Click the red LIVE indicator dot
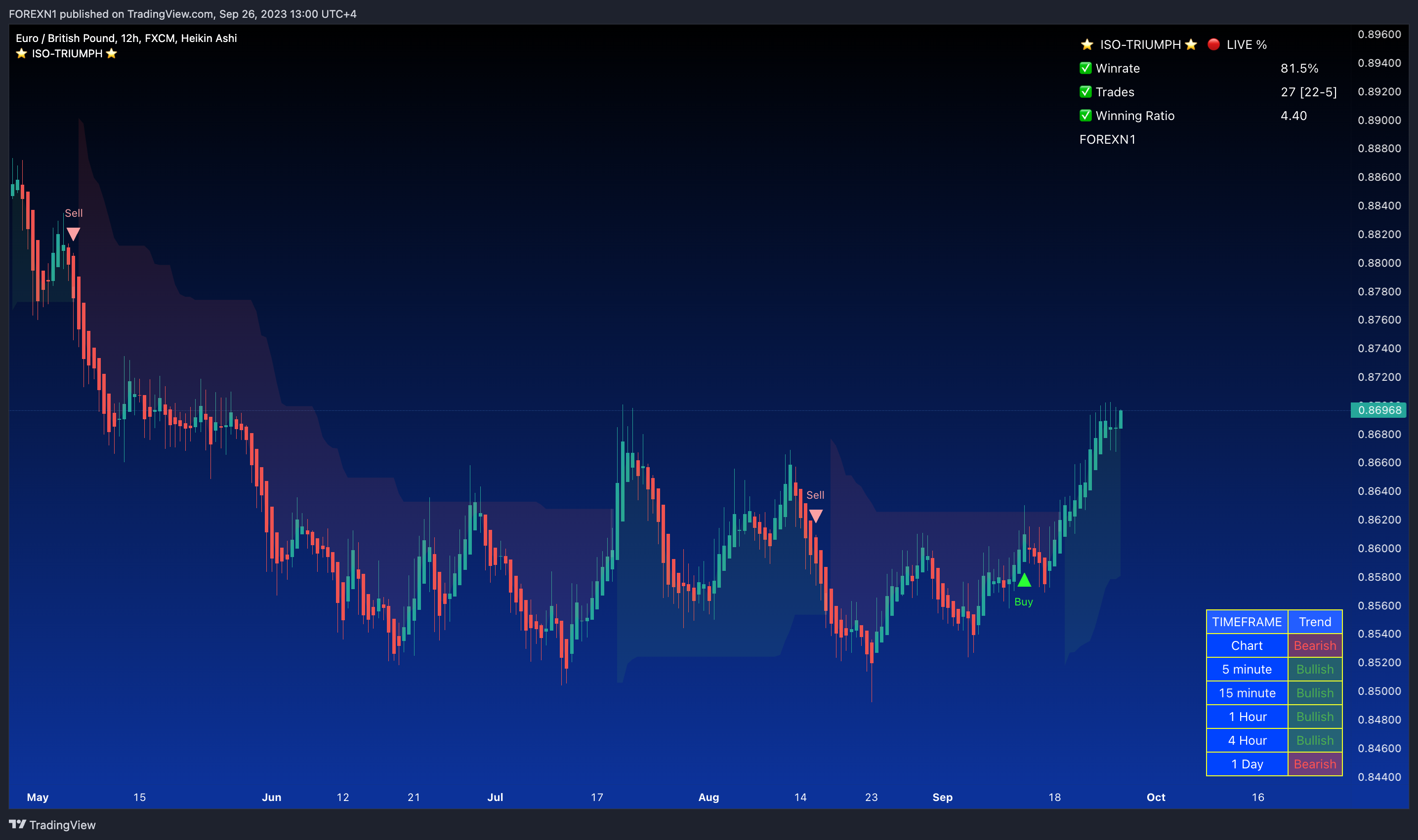The image size is (1418, 840). coord(1213,44)
